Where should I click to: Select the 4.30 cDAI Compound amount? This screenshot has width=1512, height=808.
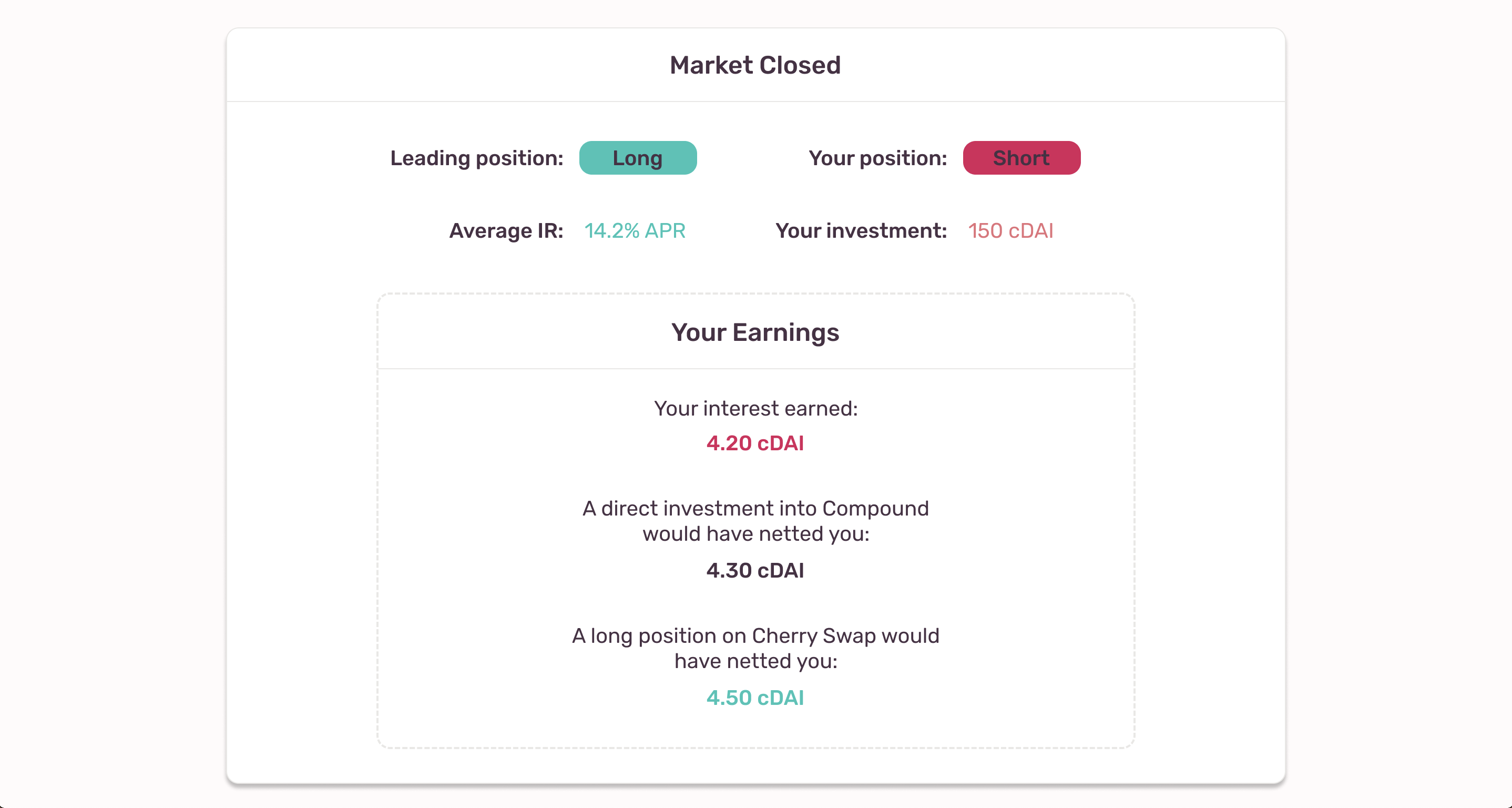tap(755, 570)
